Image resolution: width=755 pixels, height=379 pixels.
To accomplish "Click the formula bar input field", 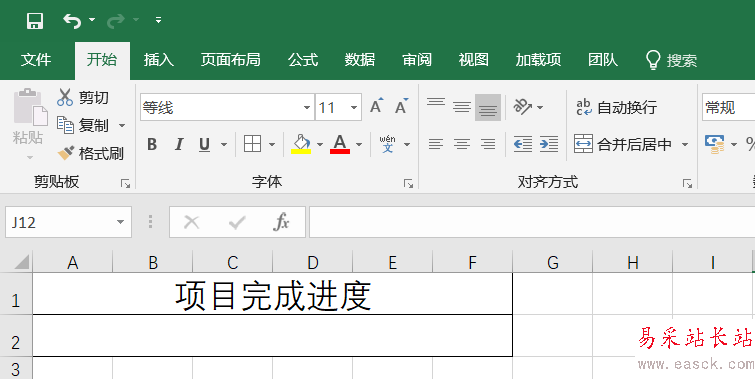I will click(532, 222).
